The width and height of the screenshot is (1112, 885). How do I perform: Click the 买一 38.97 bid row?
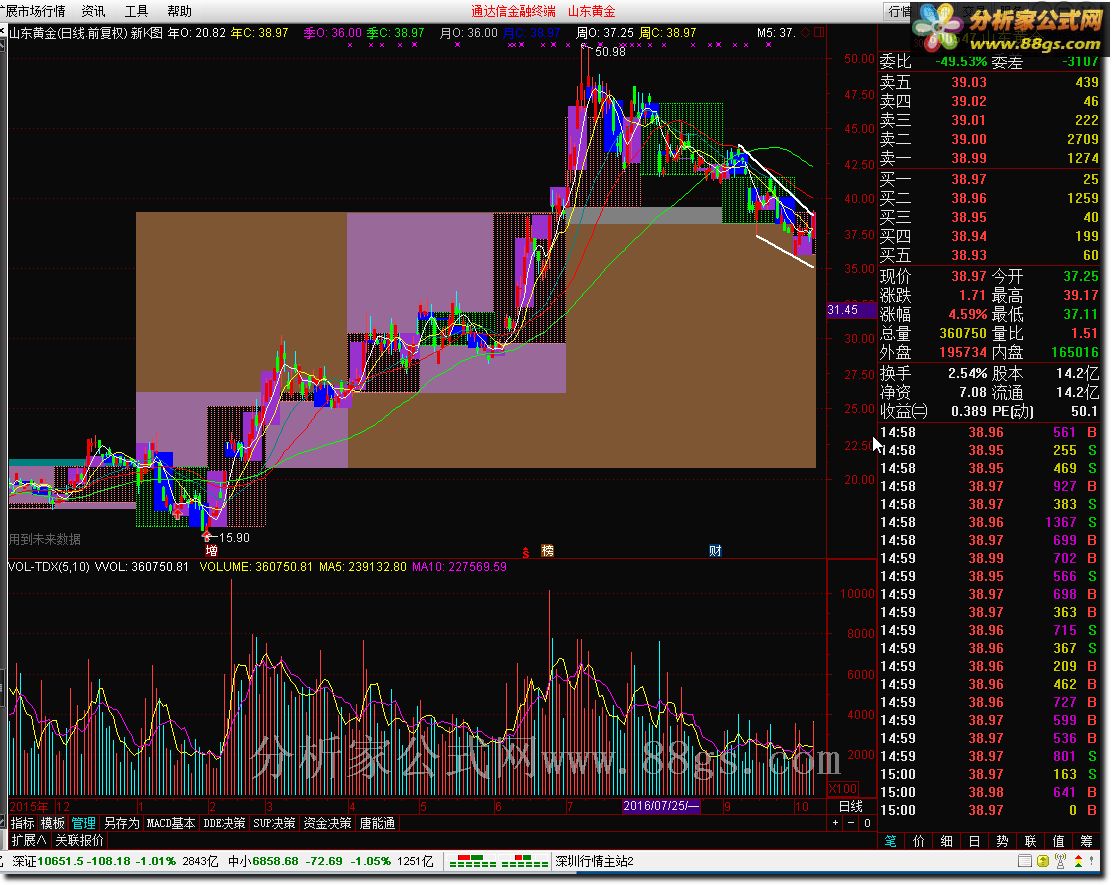click(x=989, y=179)
